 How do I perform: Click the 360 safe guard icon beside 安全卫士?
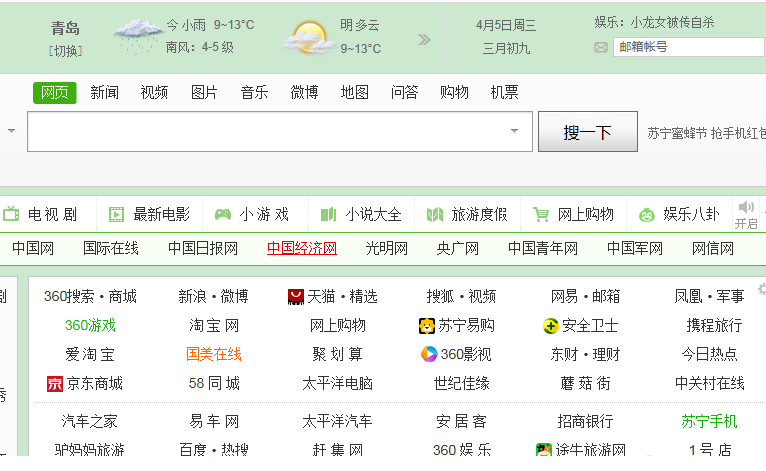551,326
